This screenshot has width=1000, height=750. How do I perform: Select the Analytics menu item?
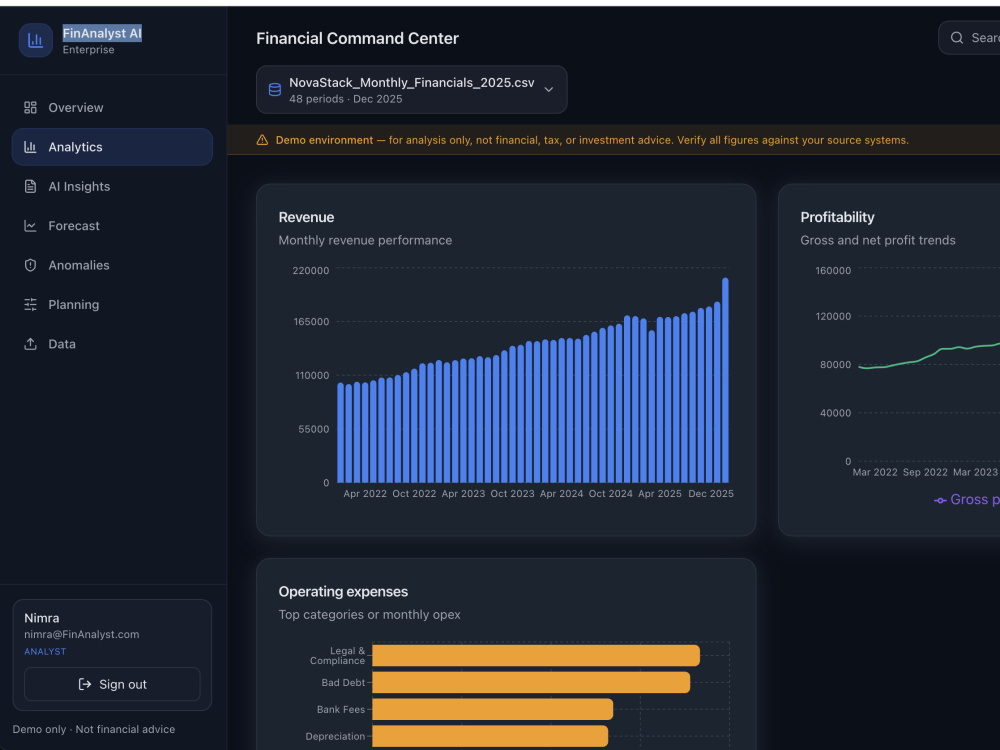click(x=112, y=147)
